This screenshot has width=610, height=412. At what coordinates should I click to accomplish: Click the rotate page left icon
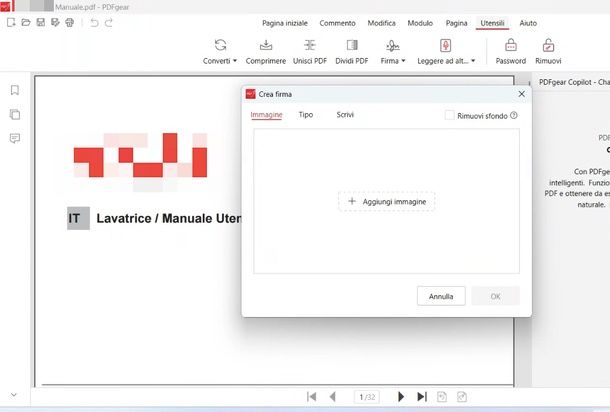[442, 397]
